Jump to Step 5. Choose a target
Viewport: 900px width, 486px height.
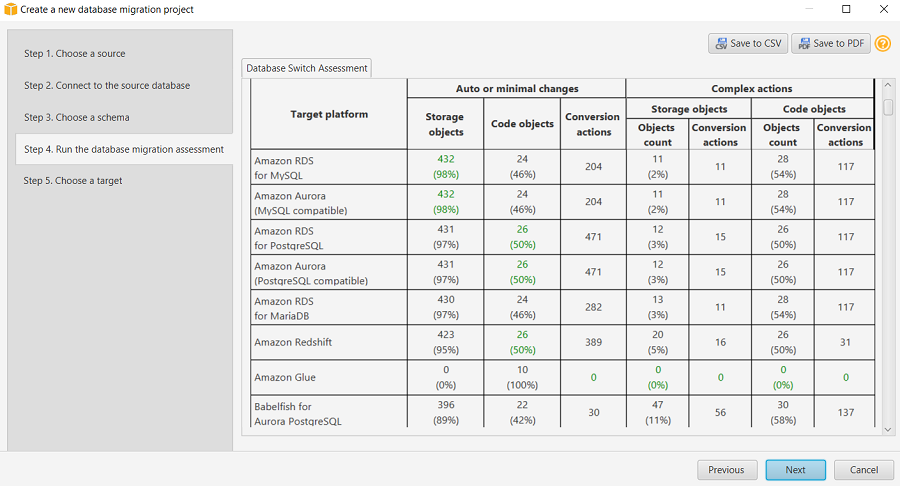coord(73,181)
